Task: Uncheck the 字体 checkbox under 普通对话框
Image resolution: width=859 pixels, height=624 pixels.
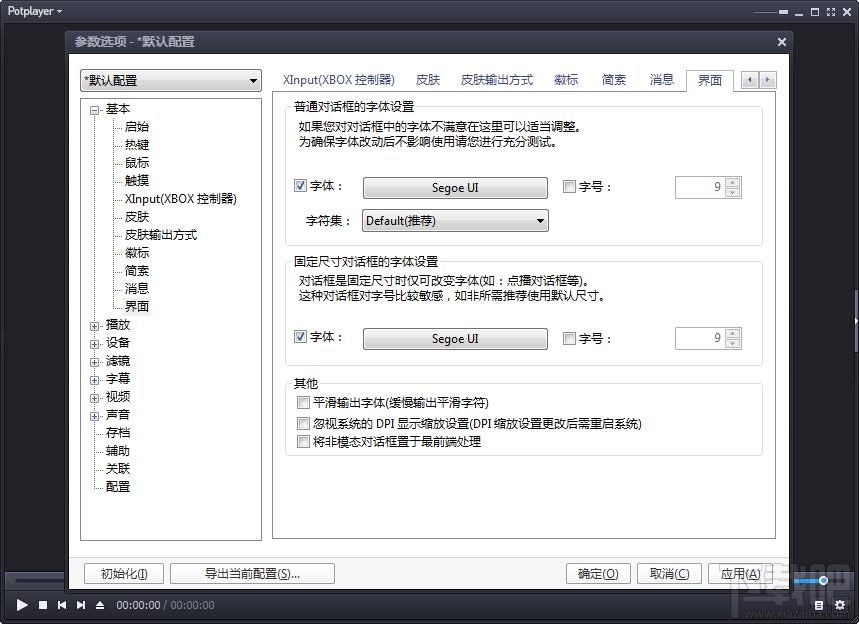Action: click(x=300, y=186)
